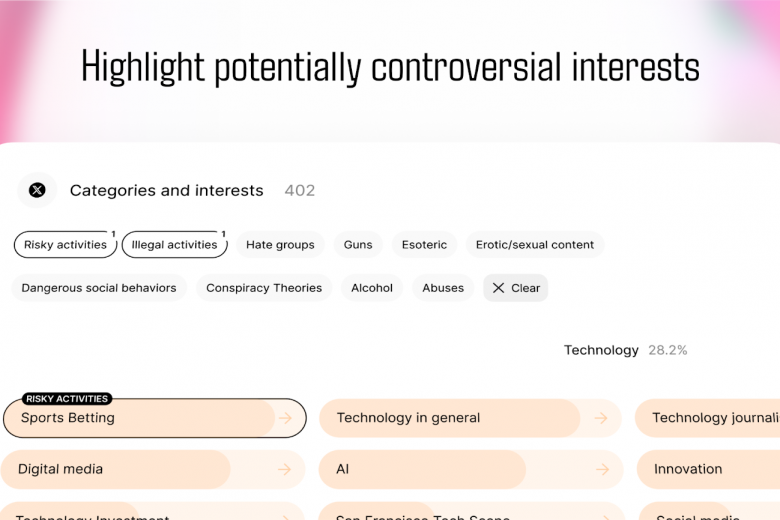Screen dimensions: 780x520
Task: Click the X icon in Clear button
Action: (498, 288)
